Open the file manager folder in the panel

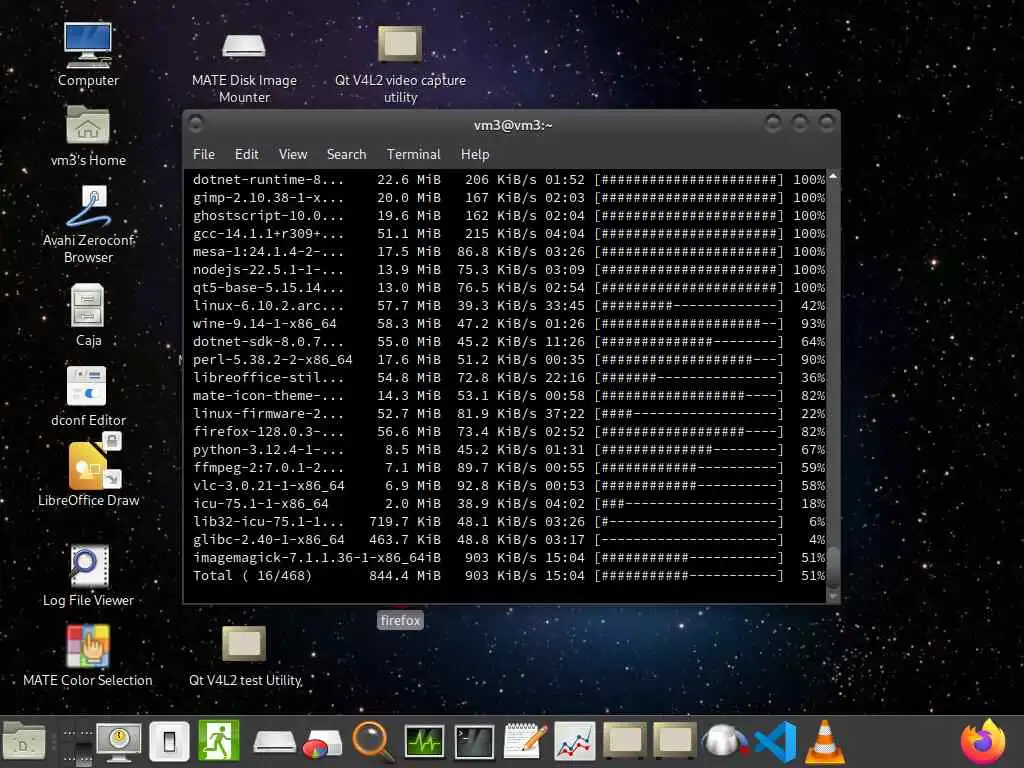click(24, 742)
